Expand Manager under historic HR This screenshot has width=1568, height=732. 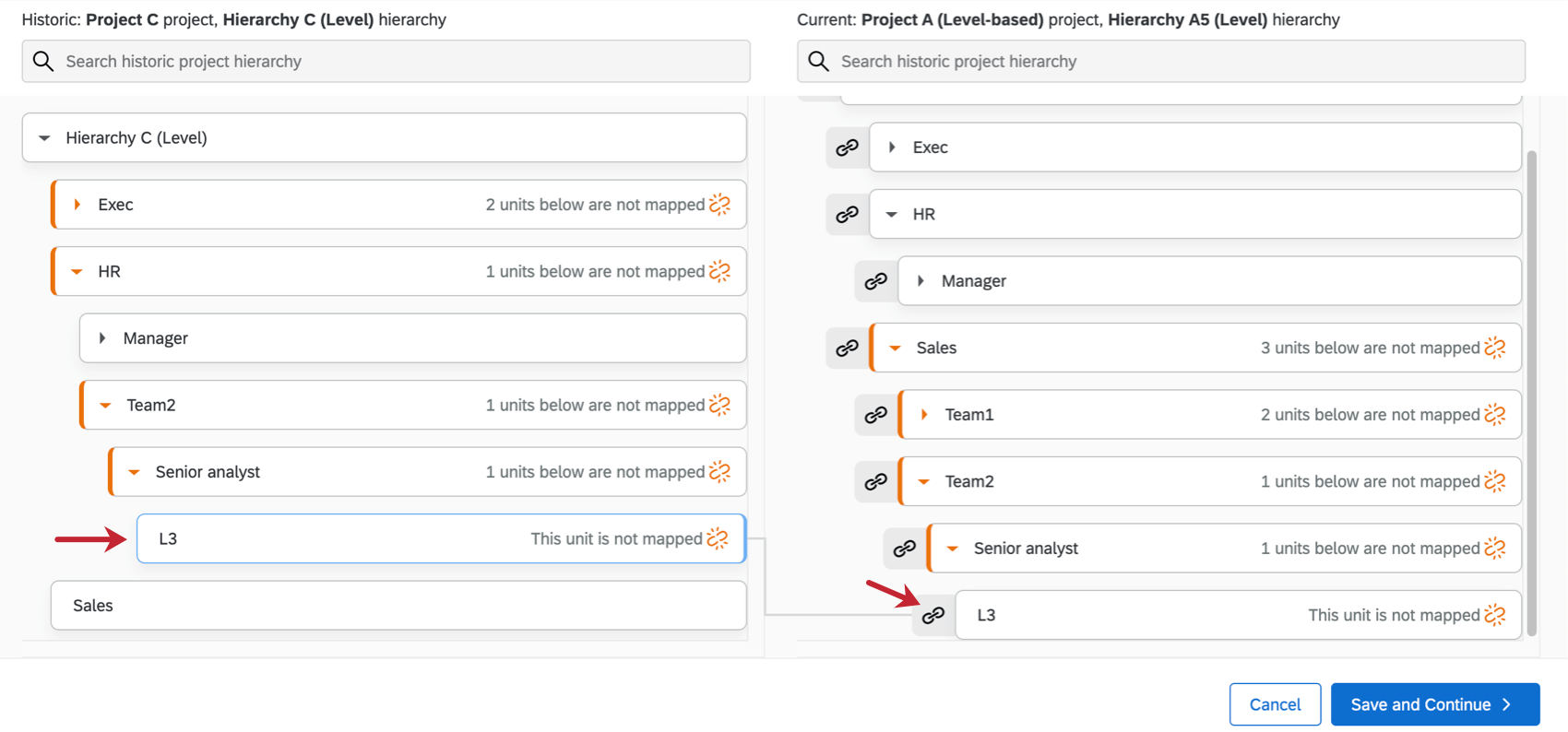[102, 338]
